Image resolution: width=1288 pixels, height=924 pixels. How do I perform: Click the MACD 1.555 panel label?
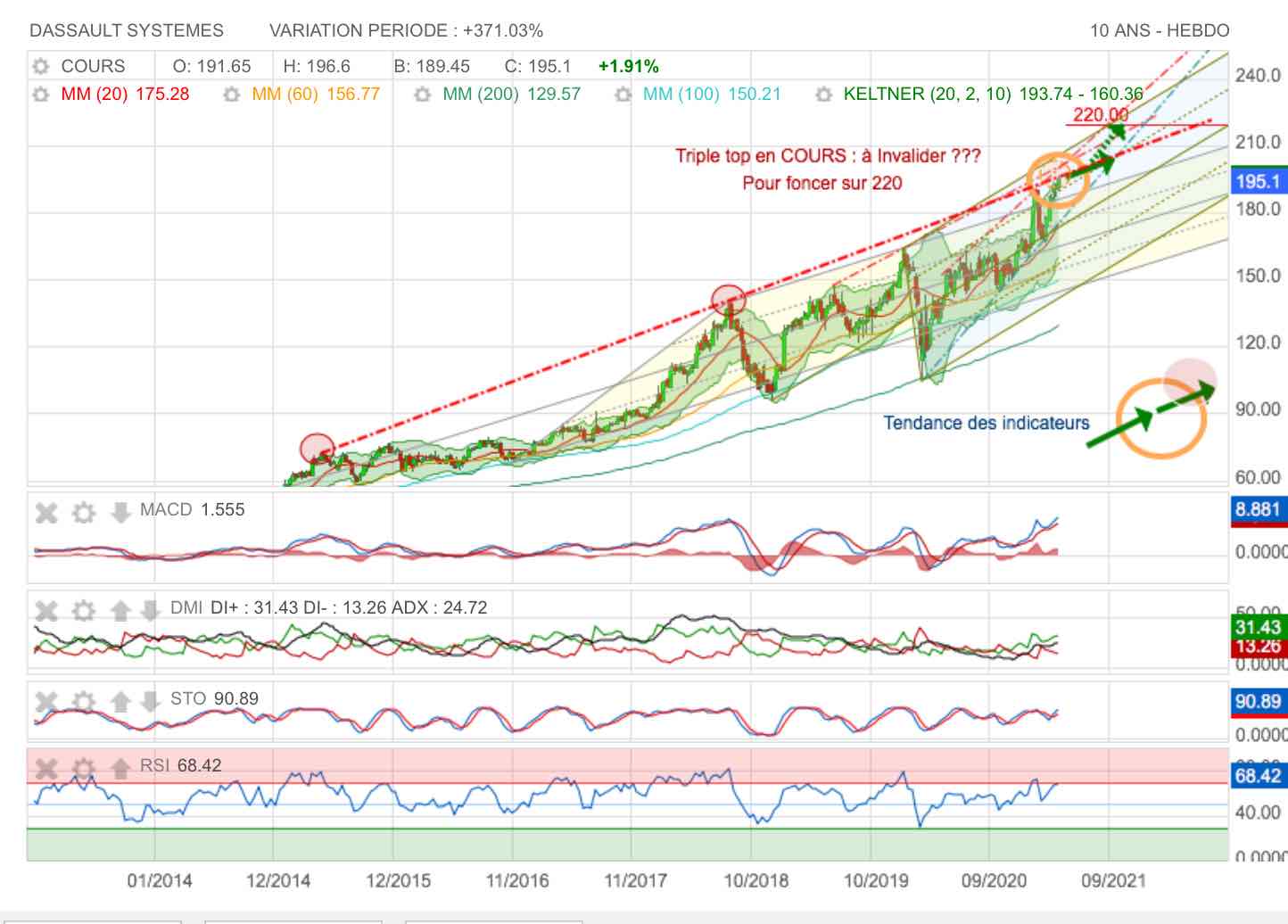coord(192,510)
